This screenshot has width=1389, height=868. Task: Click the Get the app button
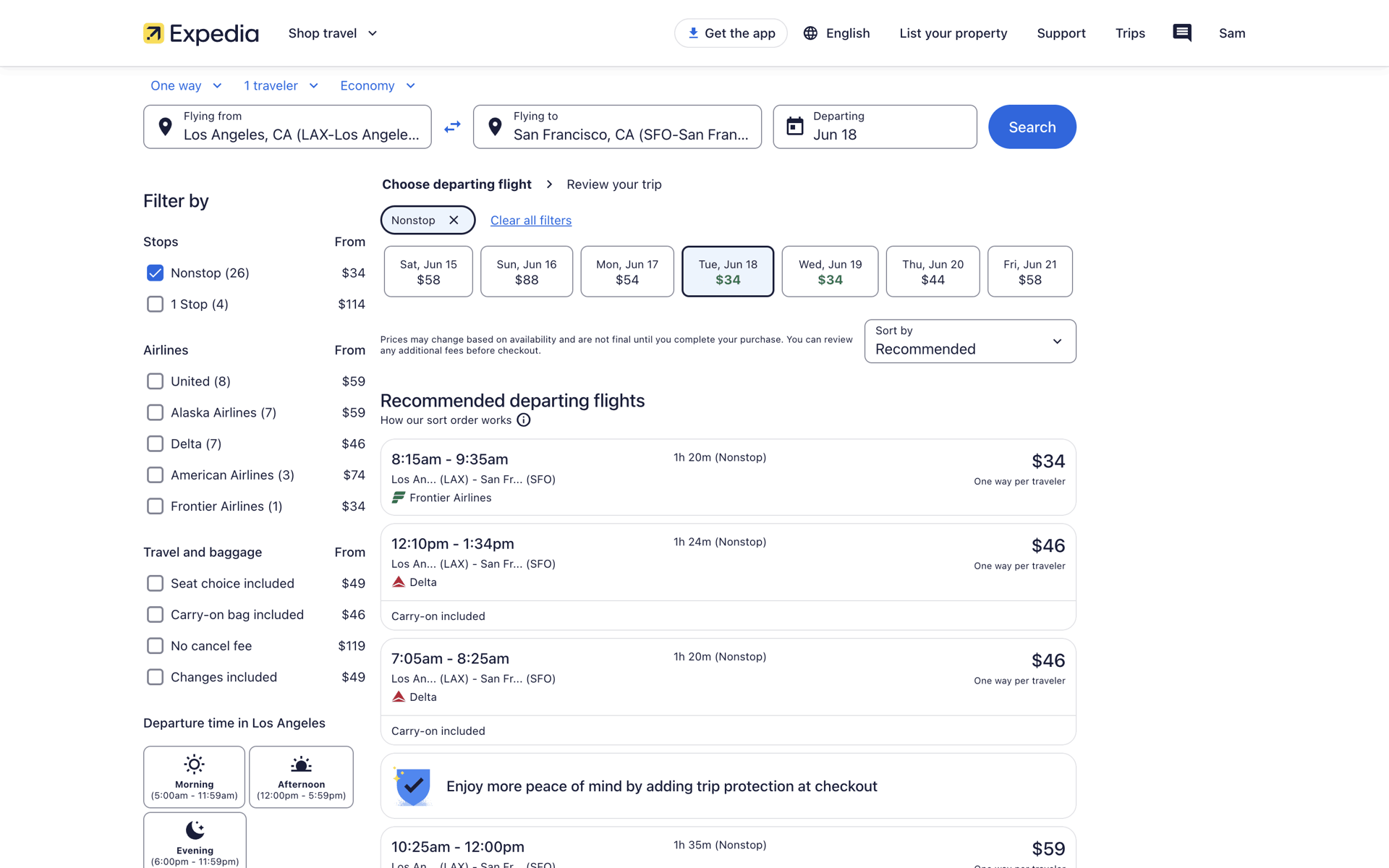[731, 33]
